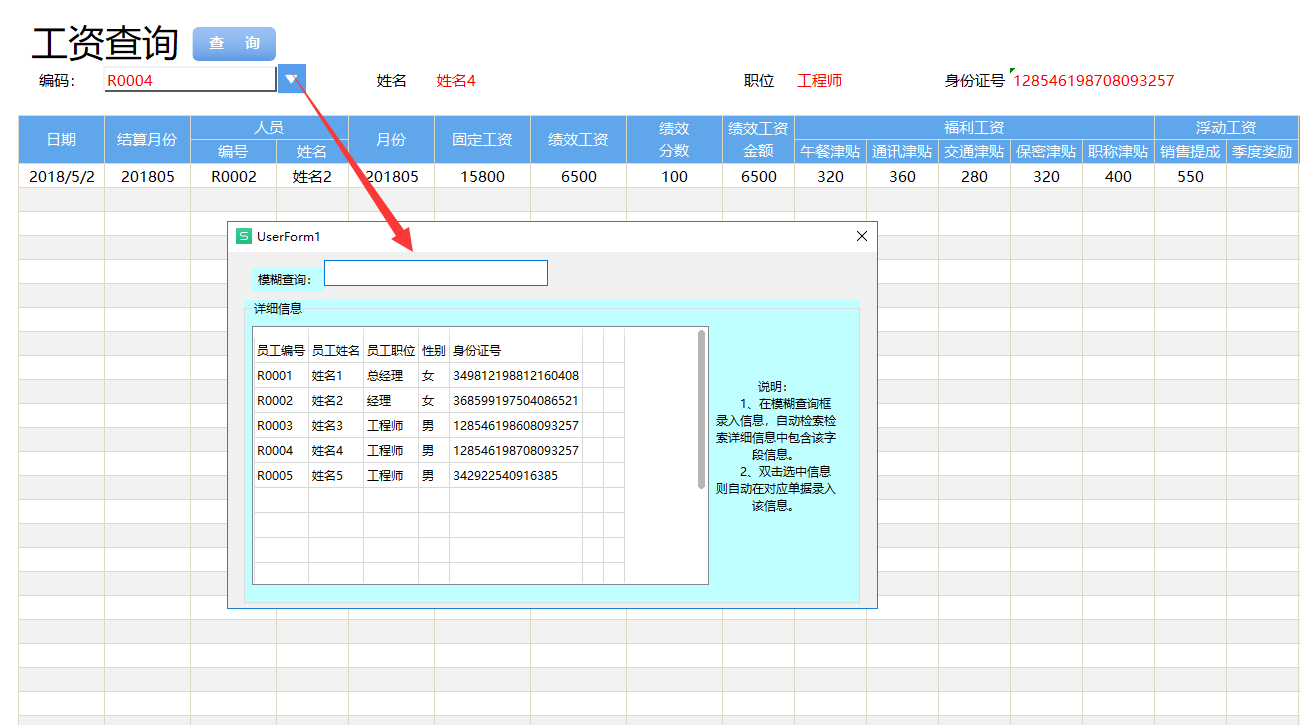The width and height of the screenshot is (1300, 725).
Task: Click the detail list vertical scrollbar
Action: tap(702, 410)
